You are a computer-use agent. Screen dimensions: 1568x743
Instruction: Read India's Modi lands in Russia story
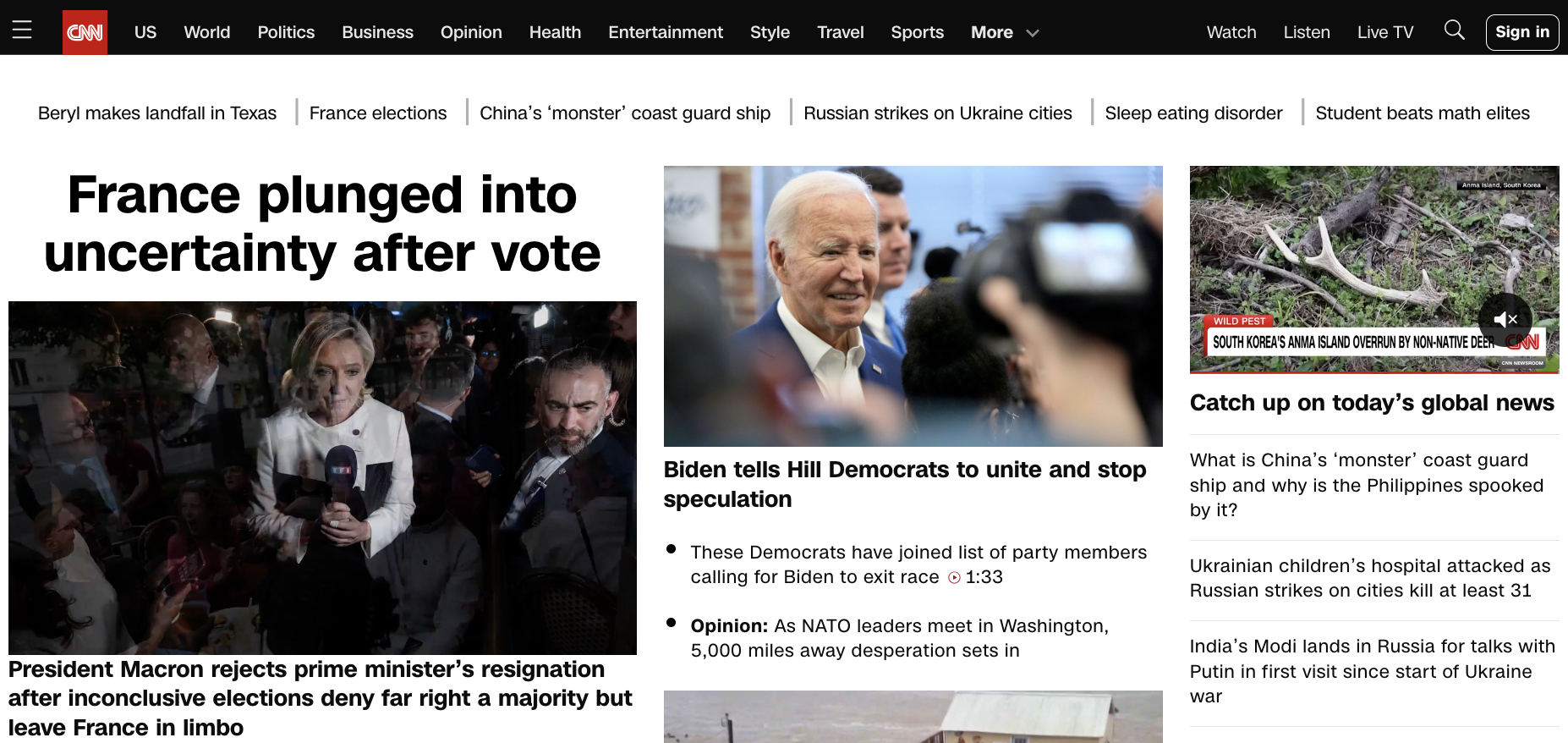pyautogui.click(x=1372, y=671)
